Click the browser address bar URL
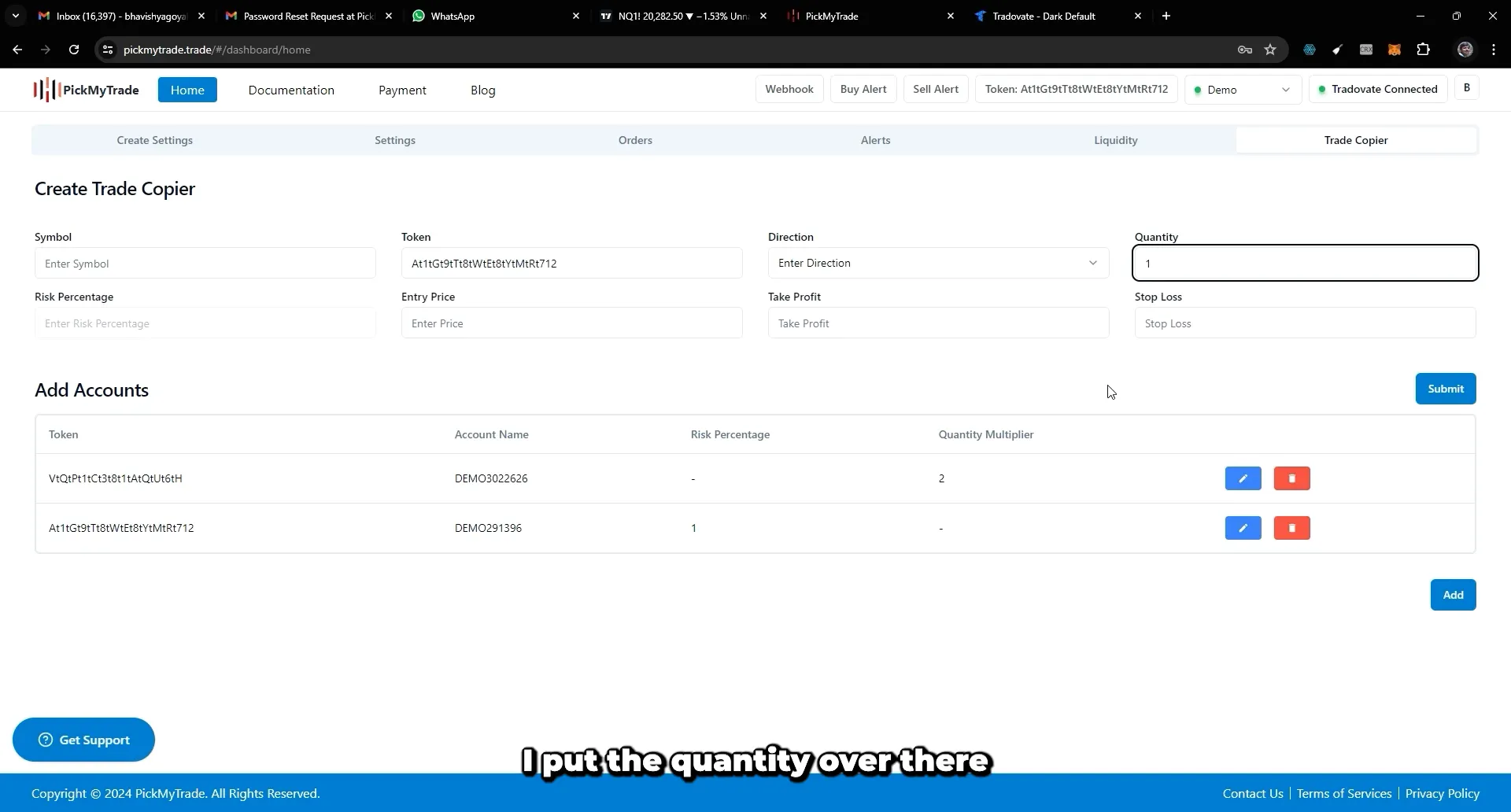Image resolution: width=1511 pixels, height=812 pixels. [217, 50]
